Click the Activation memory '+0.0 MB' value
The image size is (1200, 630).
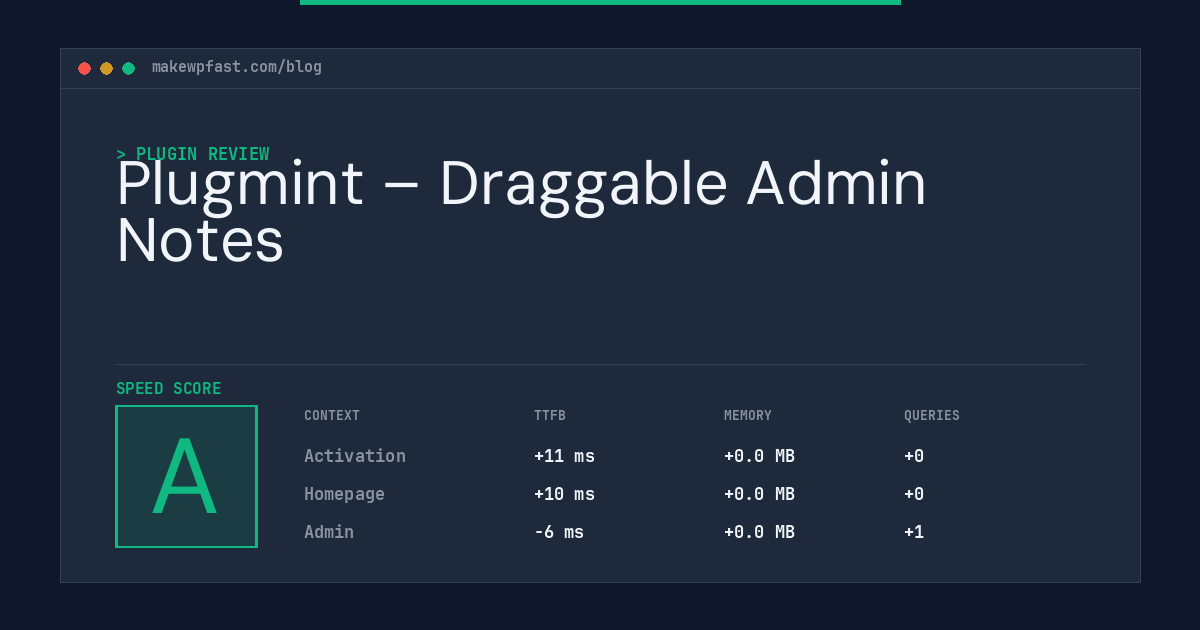[x=759, y=456]
